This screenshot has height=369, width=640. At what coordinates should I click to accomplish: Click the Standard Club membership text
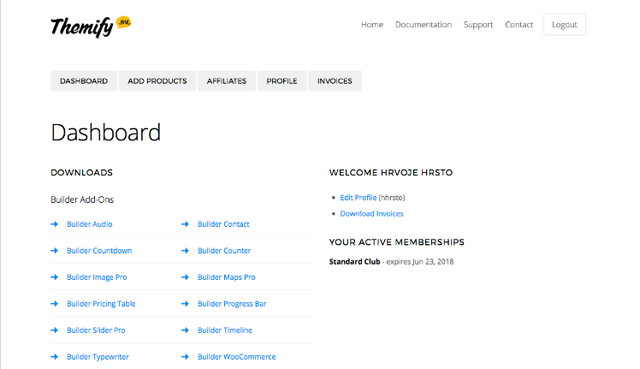(x=355, y=262)
